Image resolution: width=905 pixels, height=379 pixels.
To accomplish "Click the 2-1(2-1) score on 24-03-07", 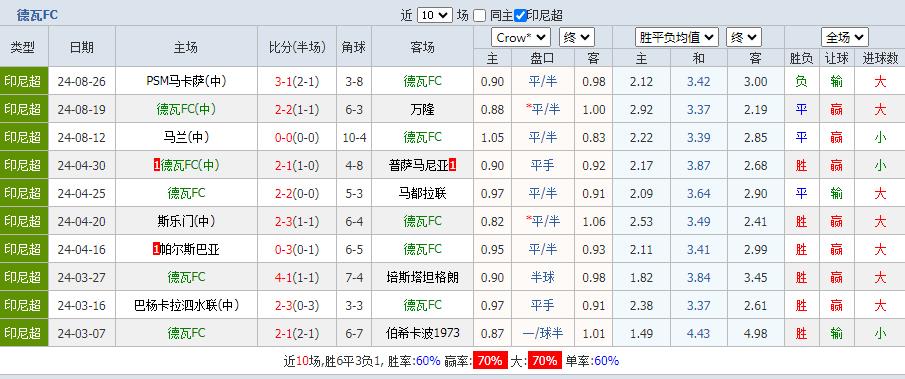I will click(x=297, y=333).
